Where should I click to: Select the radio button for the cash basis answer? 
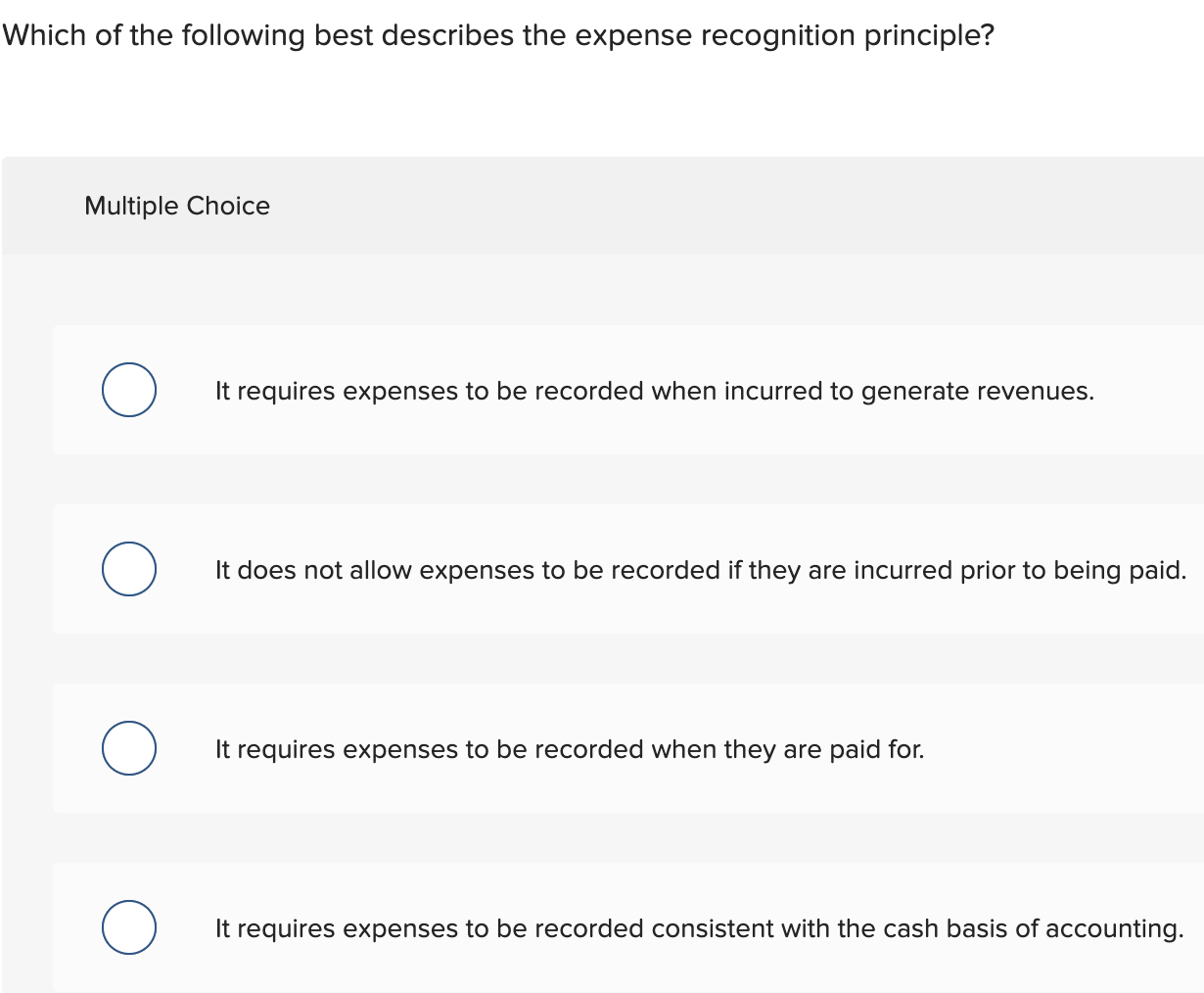[128, 926]
